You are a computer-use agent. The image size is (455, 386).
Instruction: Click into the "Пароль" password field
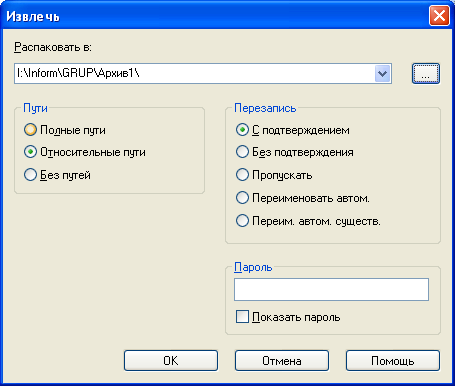331,289
